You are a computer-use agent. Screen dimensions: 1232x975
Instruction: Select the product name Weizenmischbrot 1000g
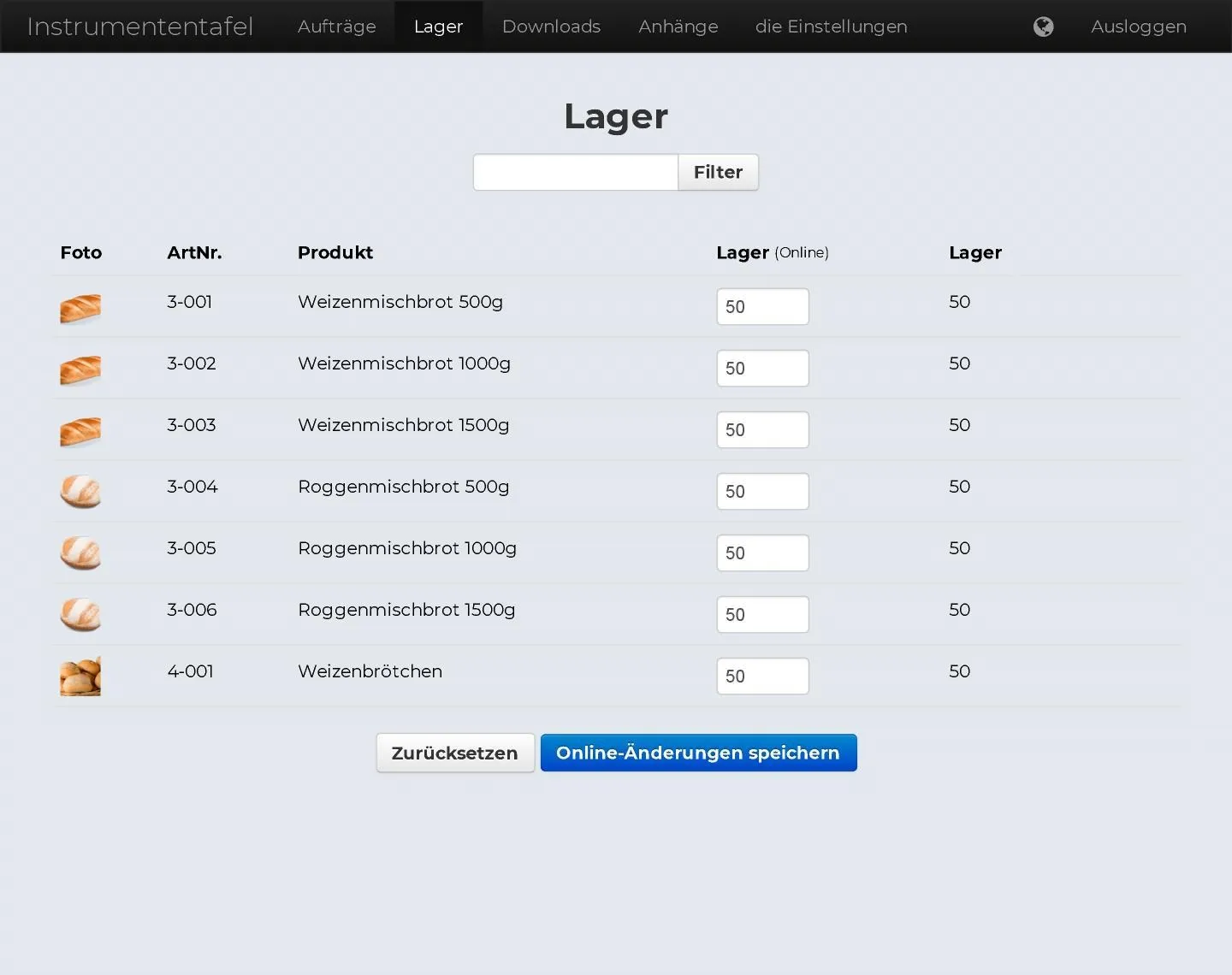[404, 363]
